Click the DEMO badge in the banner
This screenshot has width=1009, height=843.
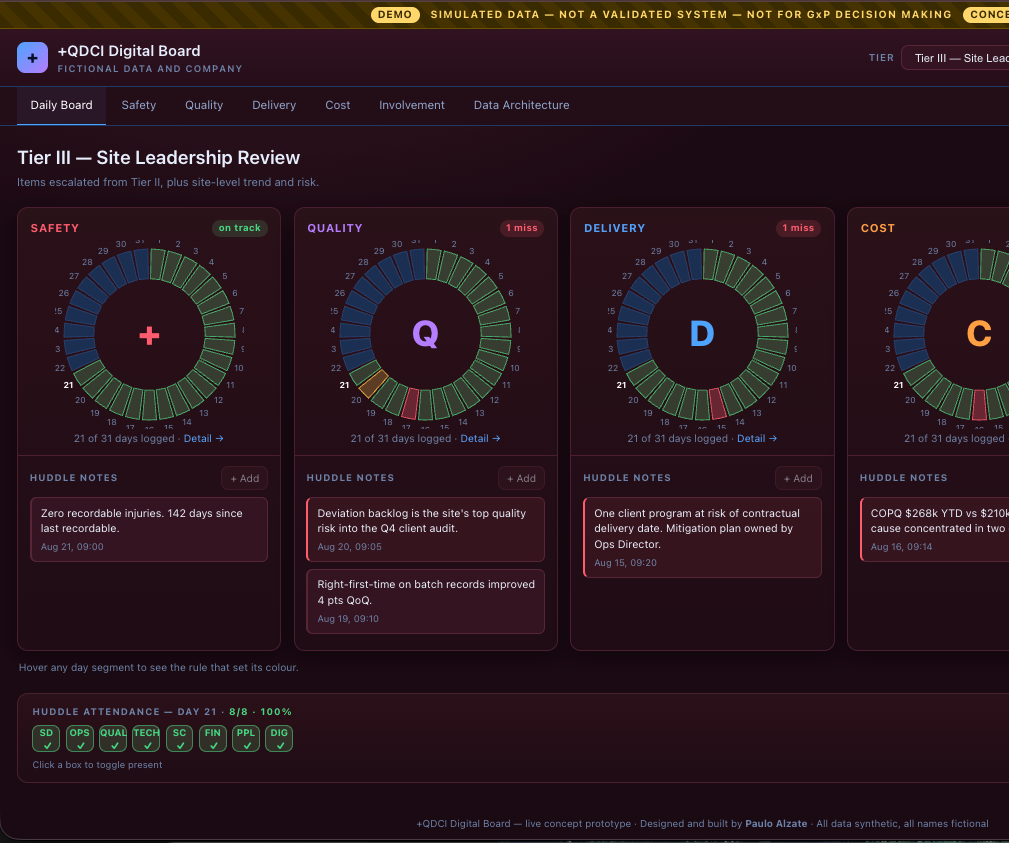395,14
